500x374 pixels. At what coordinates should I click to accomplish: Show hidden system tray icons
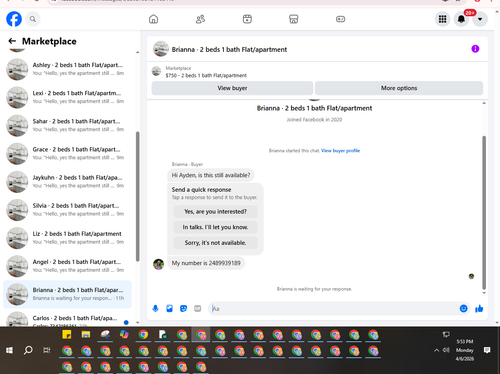coord(436,350)
